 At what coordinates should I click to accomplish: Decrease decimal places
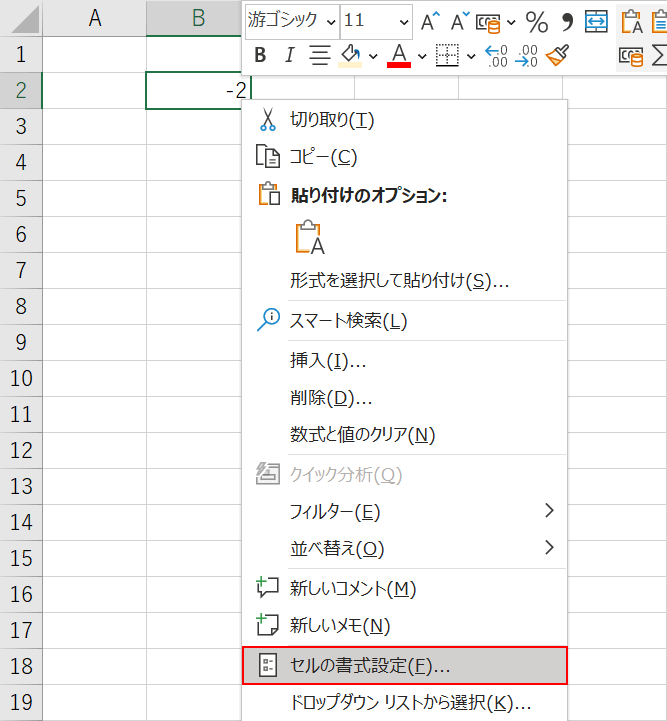click(526, 56)
